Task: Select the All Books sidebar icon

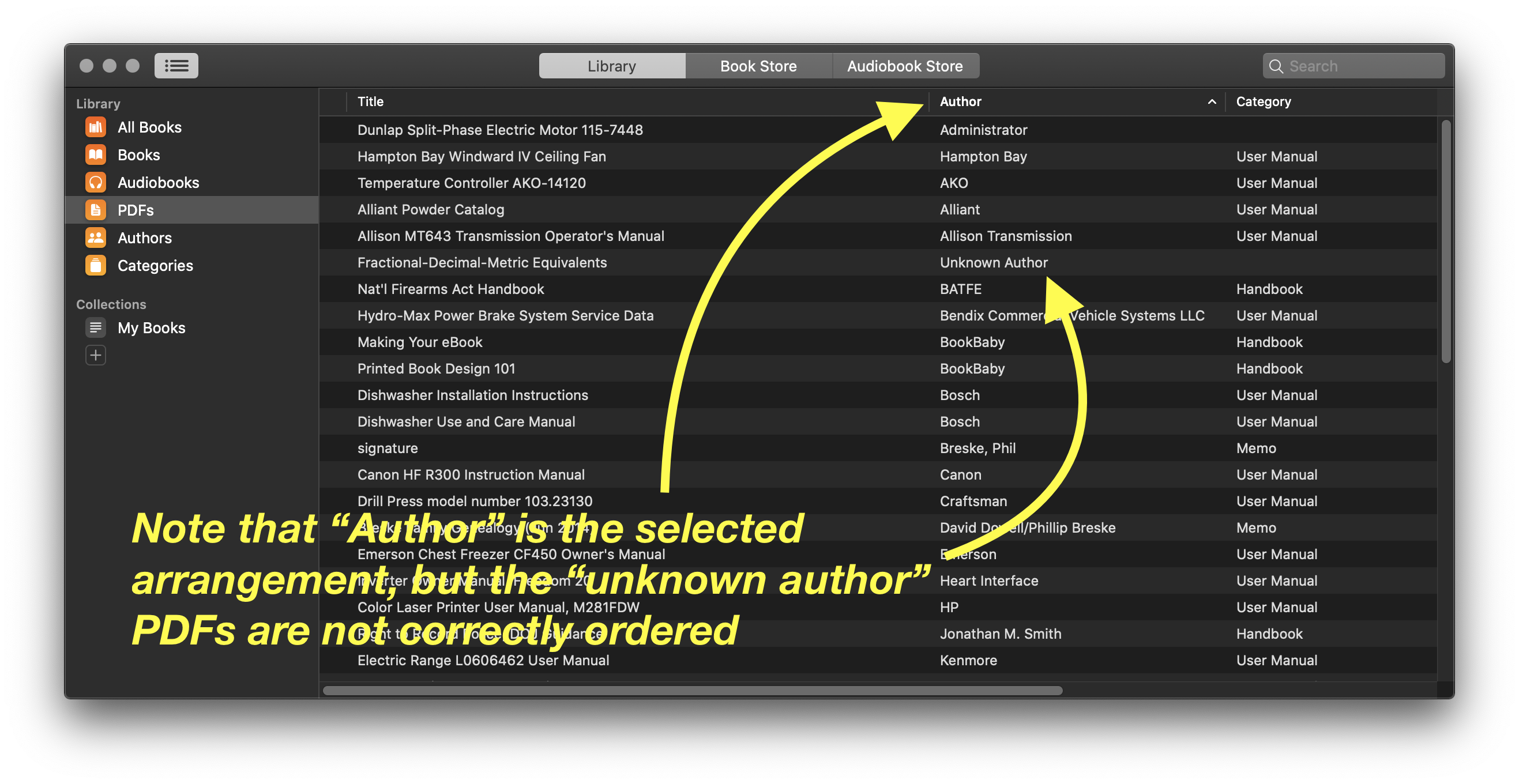Action: tap(96, 127)
